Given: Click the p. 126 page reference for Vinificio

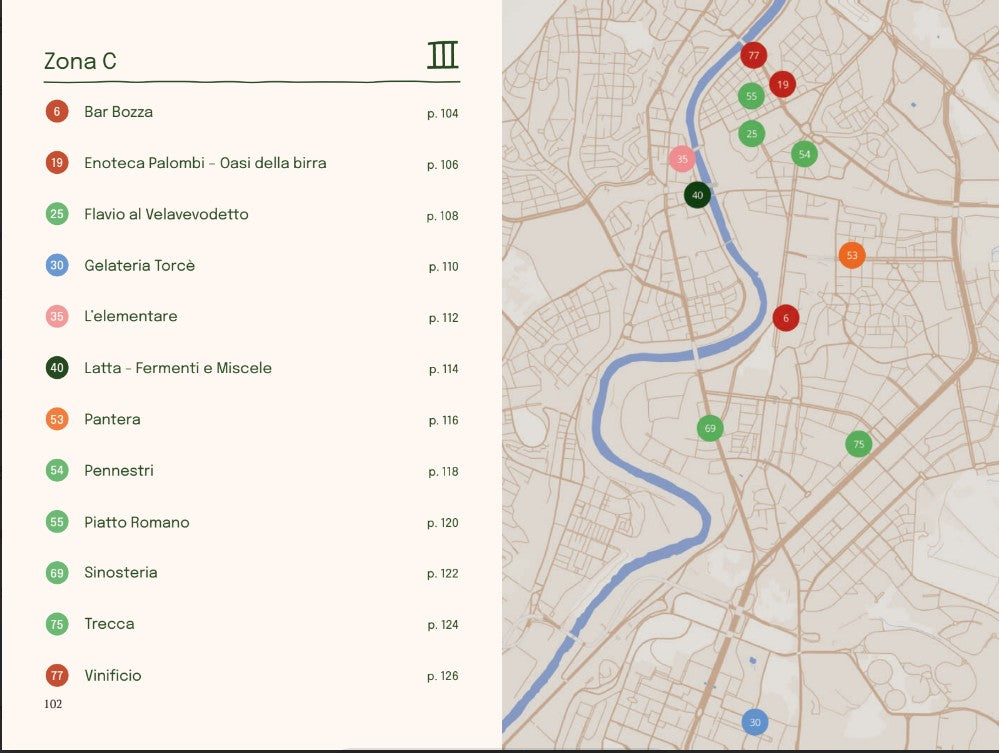Looking at the screenshot, I should (443, 675).
